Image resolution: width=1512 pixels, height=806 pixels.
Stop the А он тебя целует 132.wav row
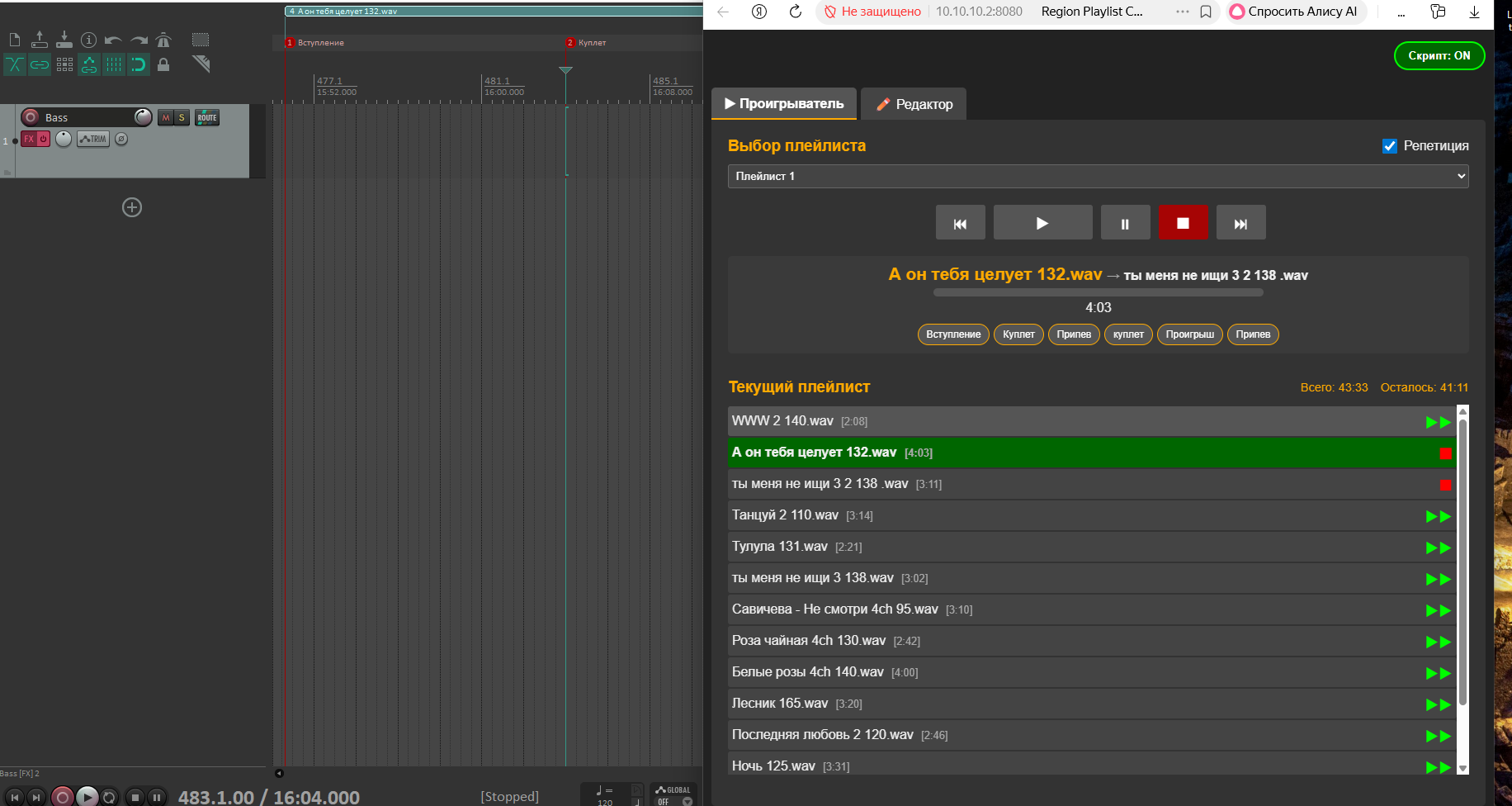(x=1445, y=453)
